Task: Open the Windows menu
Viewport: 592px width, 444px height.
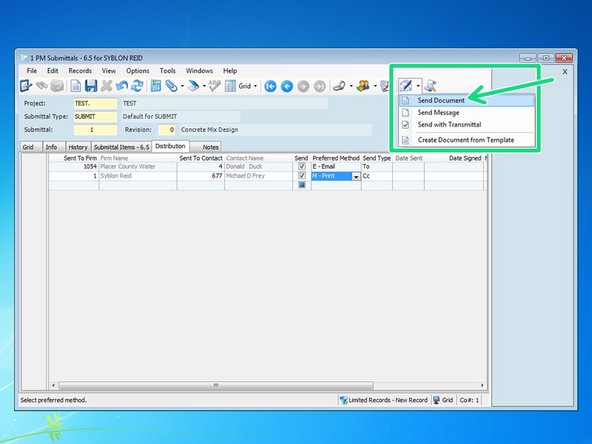Action: 199,71
